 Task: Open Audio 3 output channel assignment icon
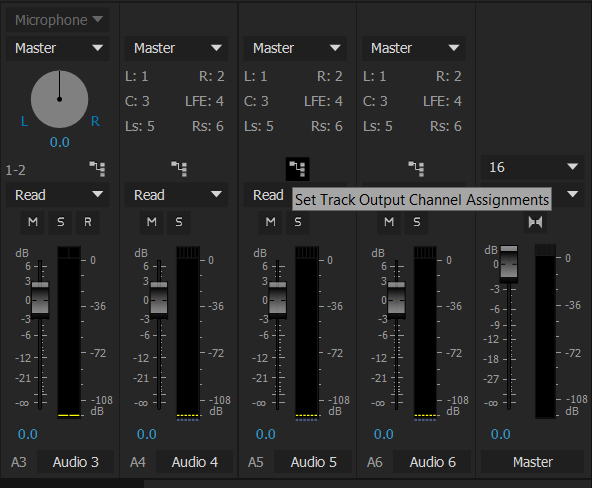pyautogui.click(x=98, y=169)
